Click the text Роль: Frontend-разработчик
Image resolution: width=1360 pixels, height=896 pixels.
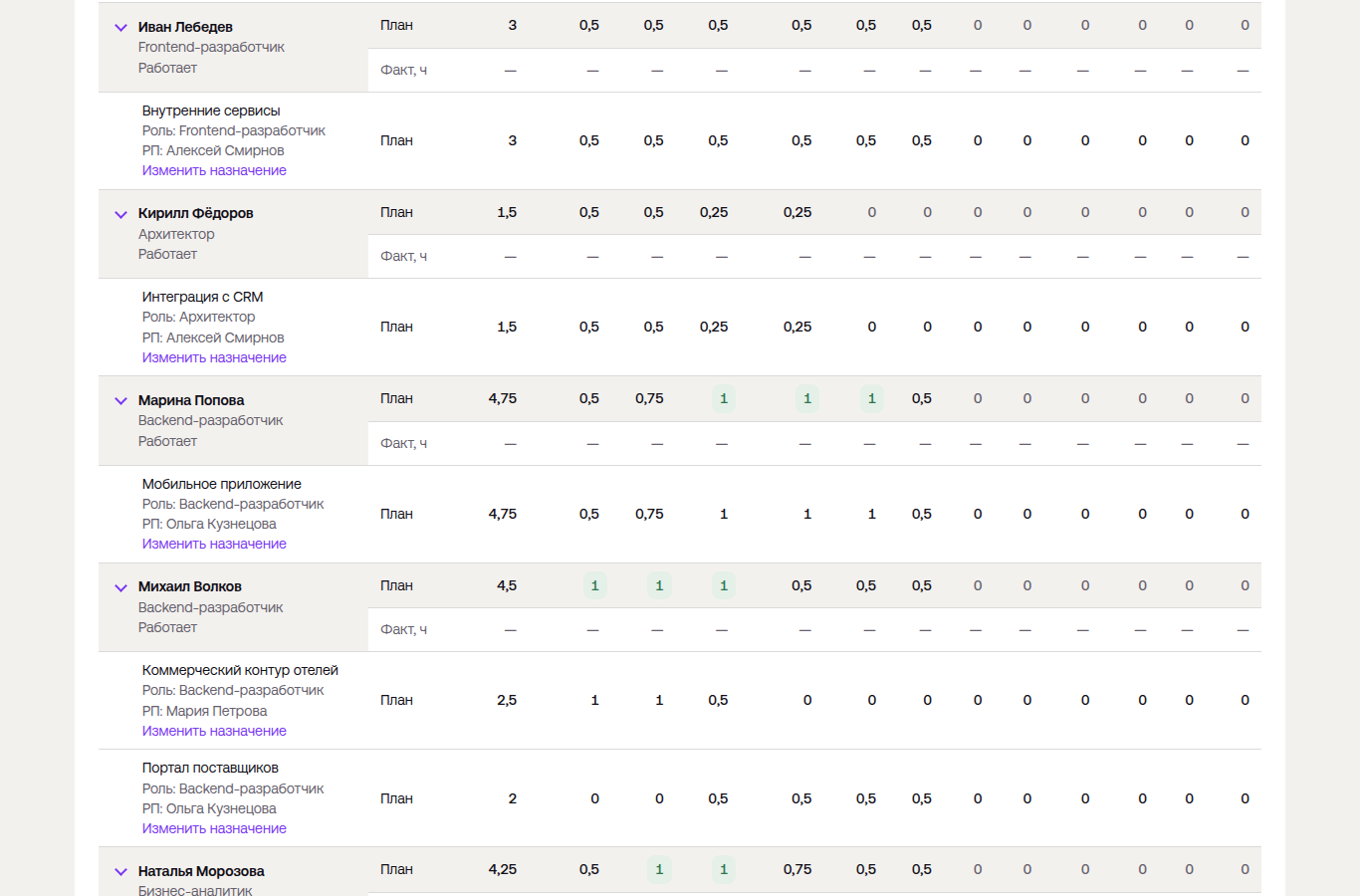coord(234,130)
